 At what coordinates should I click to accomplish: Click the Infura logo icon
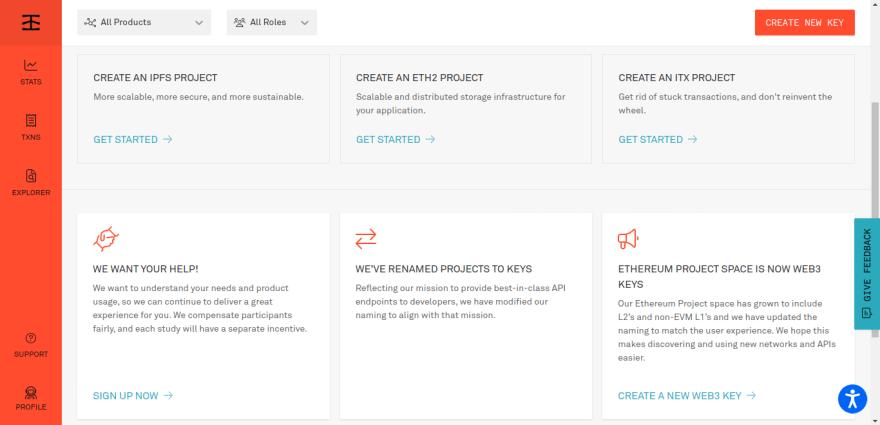(x=31, y=22)
